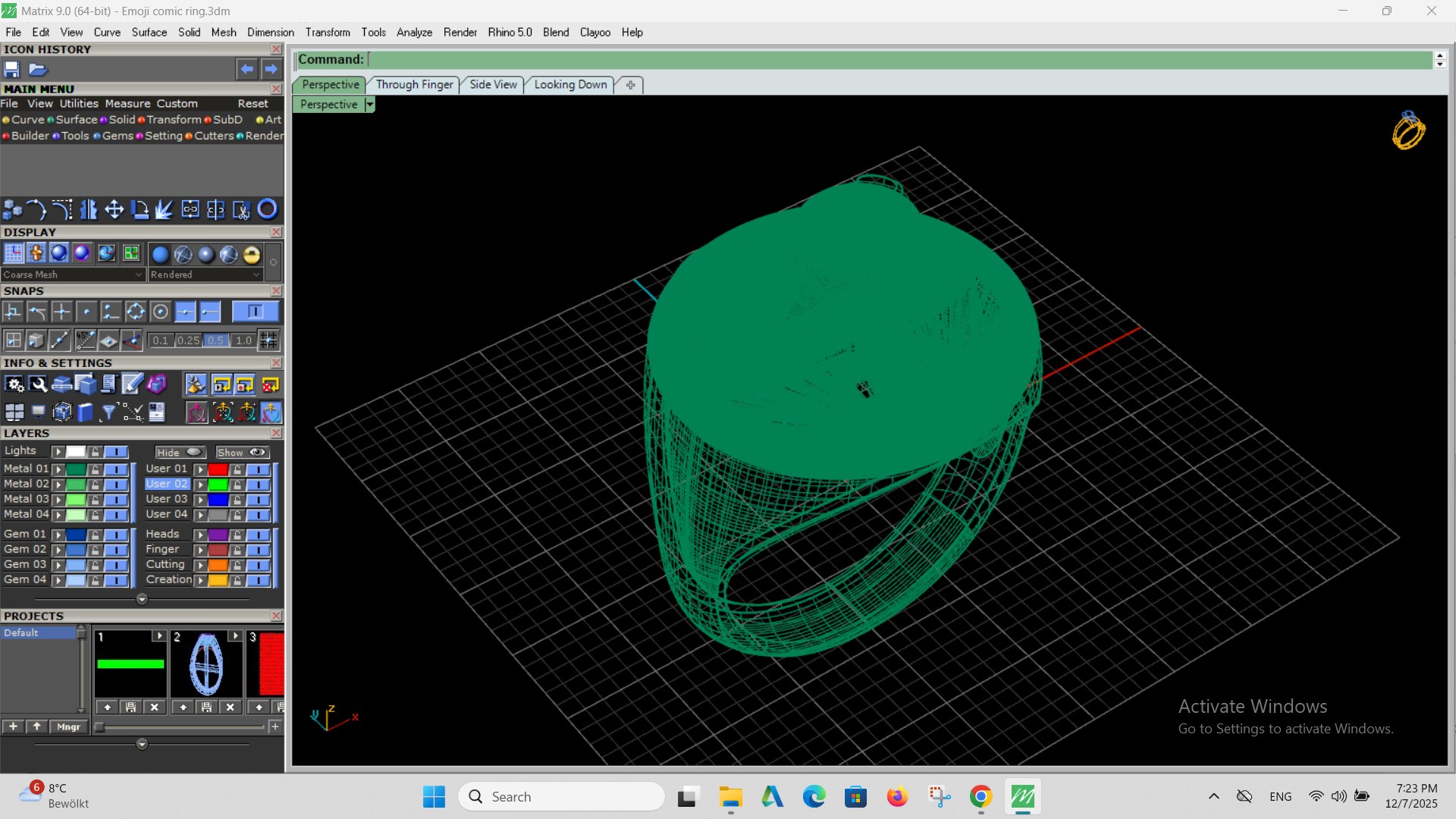
Task: Switch to the Through Finger viewport tab
Action: click(x=414, y=84)
